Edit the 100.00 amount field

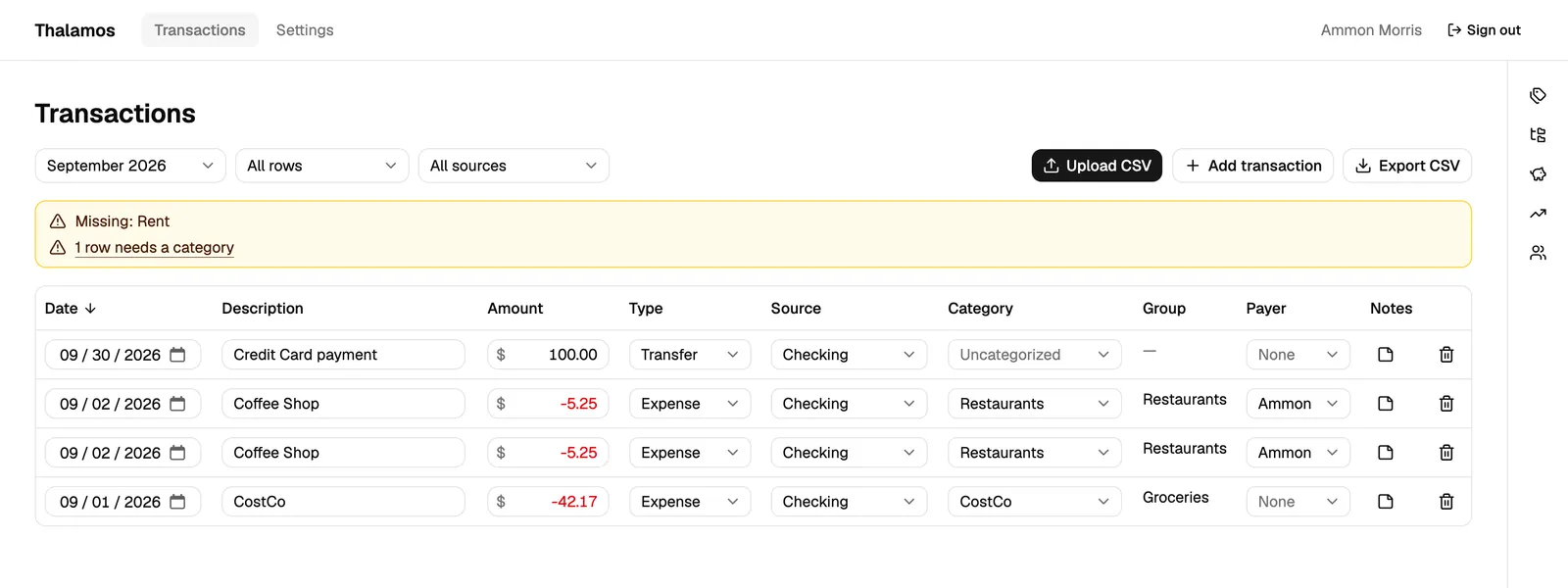tap(548, 355)
